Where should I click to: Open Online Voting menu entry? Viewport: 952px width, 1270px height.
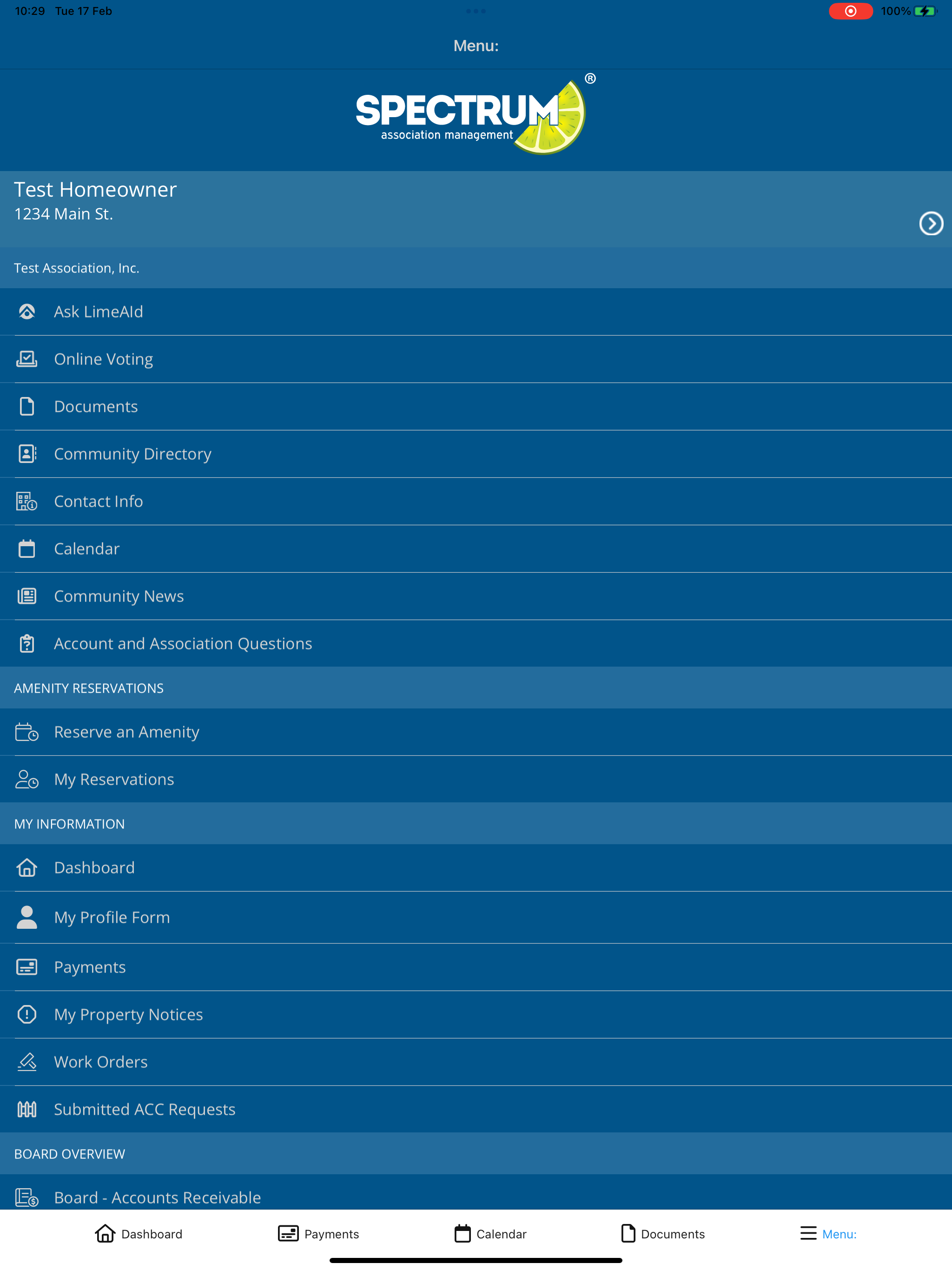click(x=476, y=359)
